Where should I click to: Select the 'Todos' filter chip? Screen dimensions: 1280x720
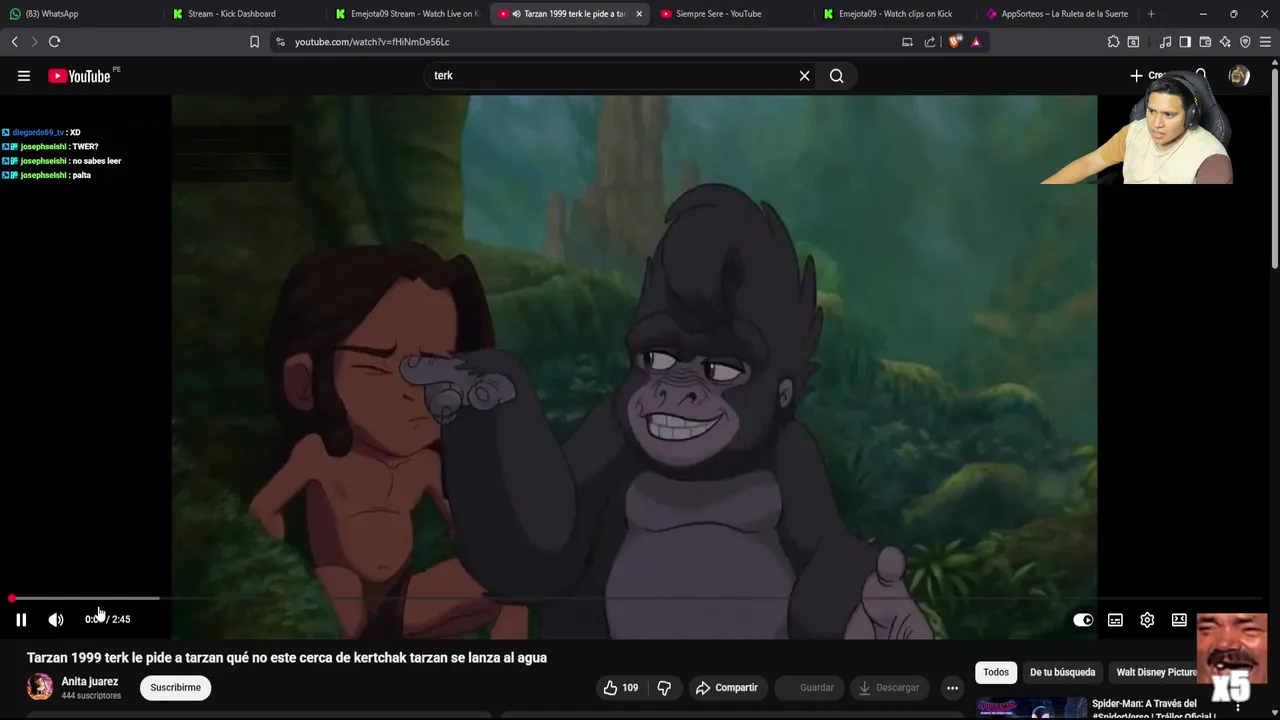coord(996,673)
